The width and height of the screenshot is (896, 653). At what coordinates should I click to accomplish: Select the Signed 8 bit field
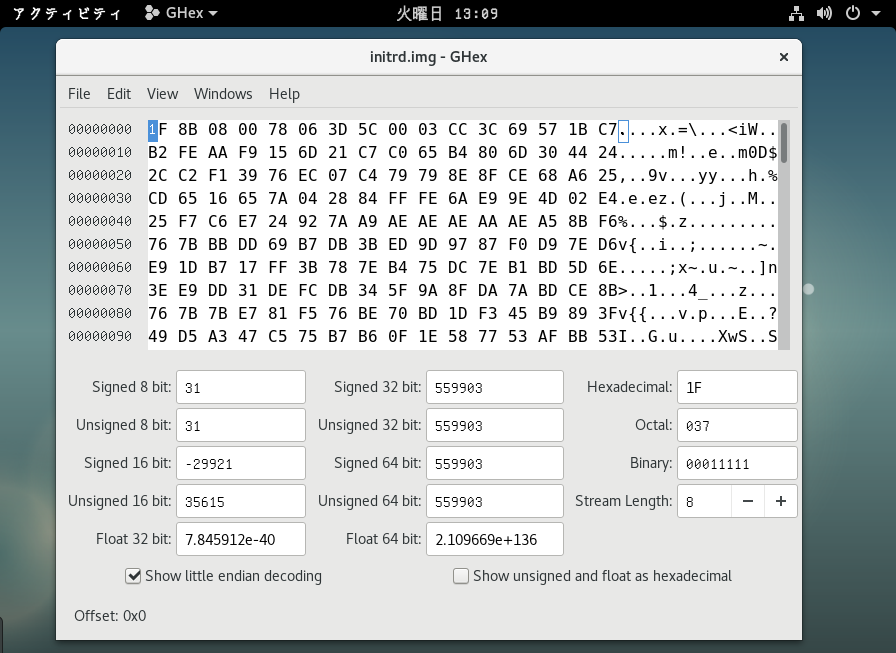click(242, 387)
